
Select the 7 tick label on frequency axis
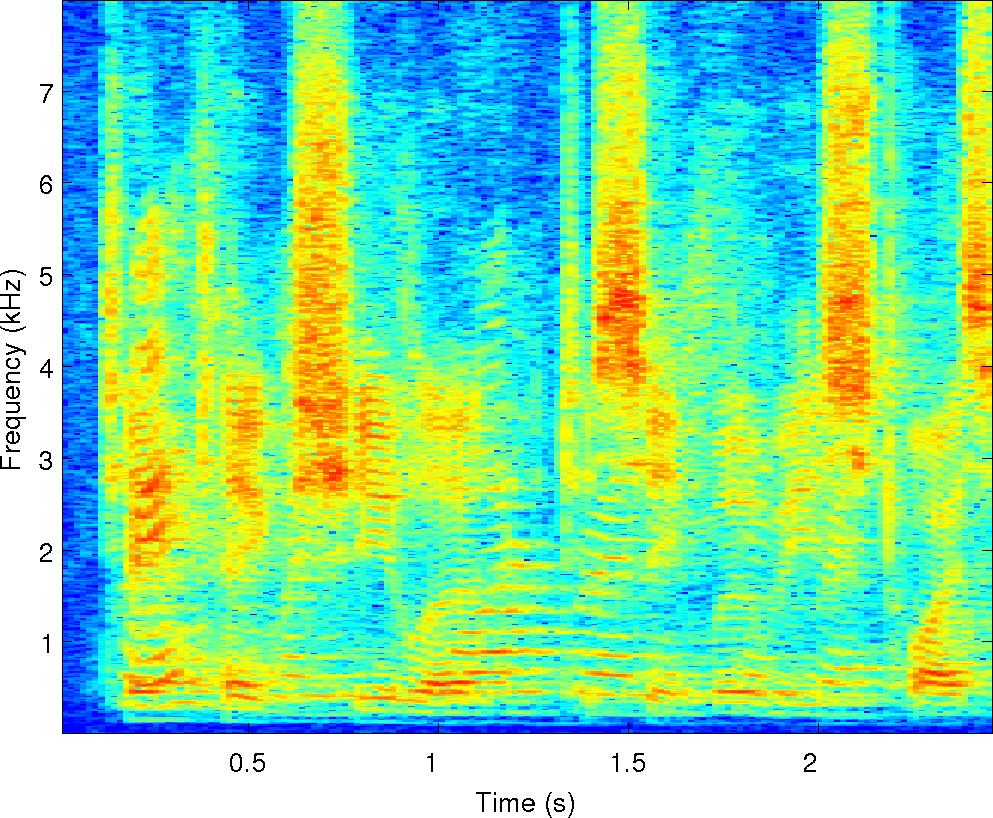pyautogui.click(x=46, y=94)
